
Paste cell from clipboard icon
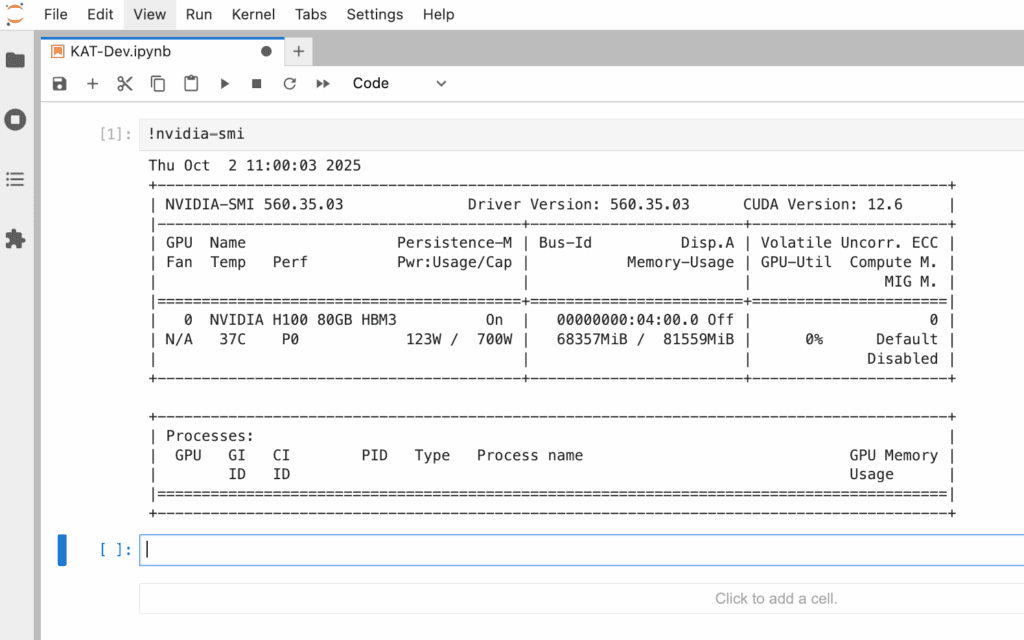[191, 84]
